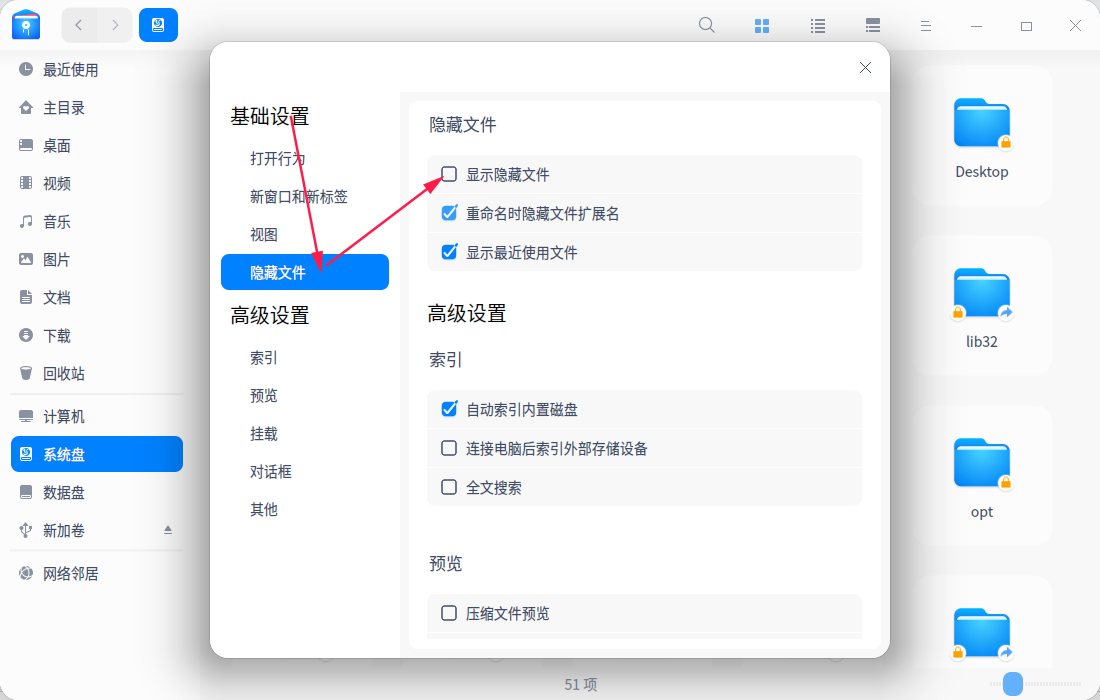Click the 最近使用 clock icon
This screenshot has width=1100, height=700.
pyautogui.click(x=26, y=69)
